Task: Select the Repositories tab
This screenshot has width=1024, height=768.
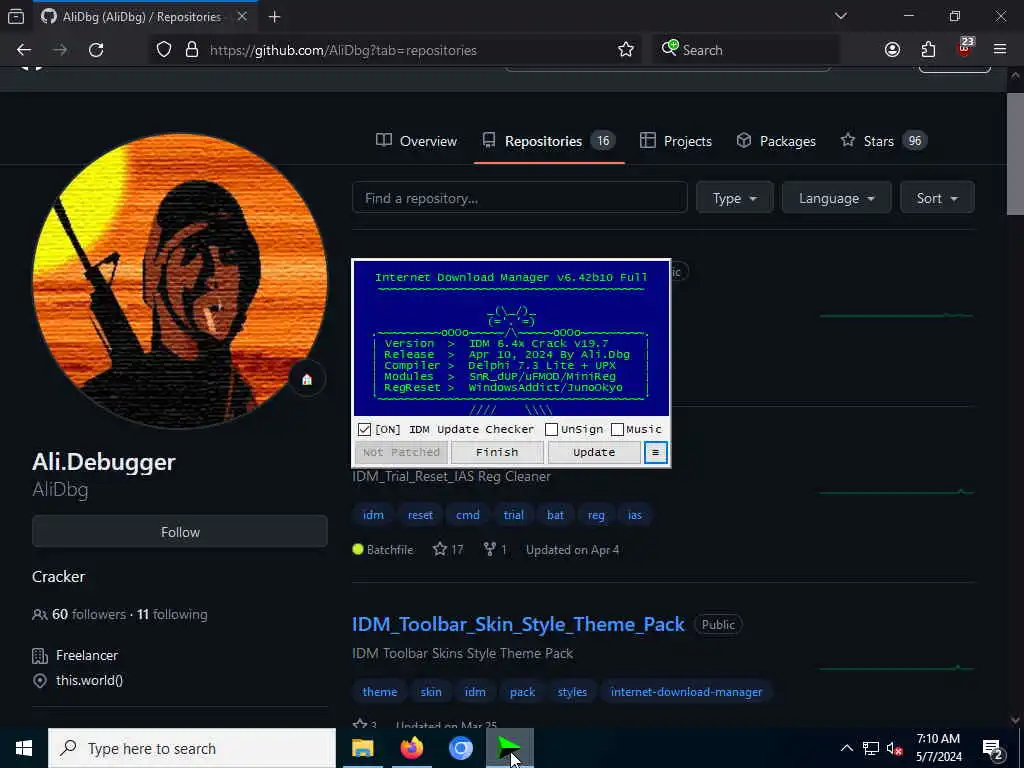Action: coord(549,141)
